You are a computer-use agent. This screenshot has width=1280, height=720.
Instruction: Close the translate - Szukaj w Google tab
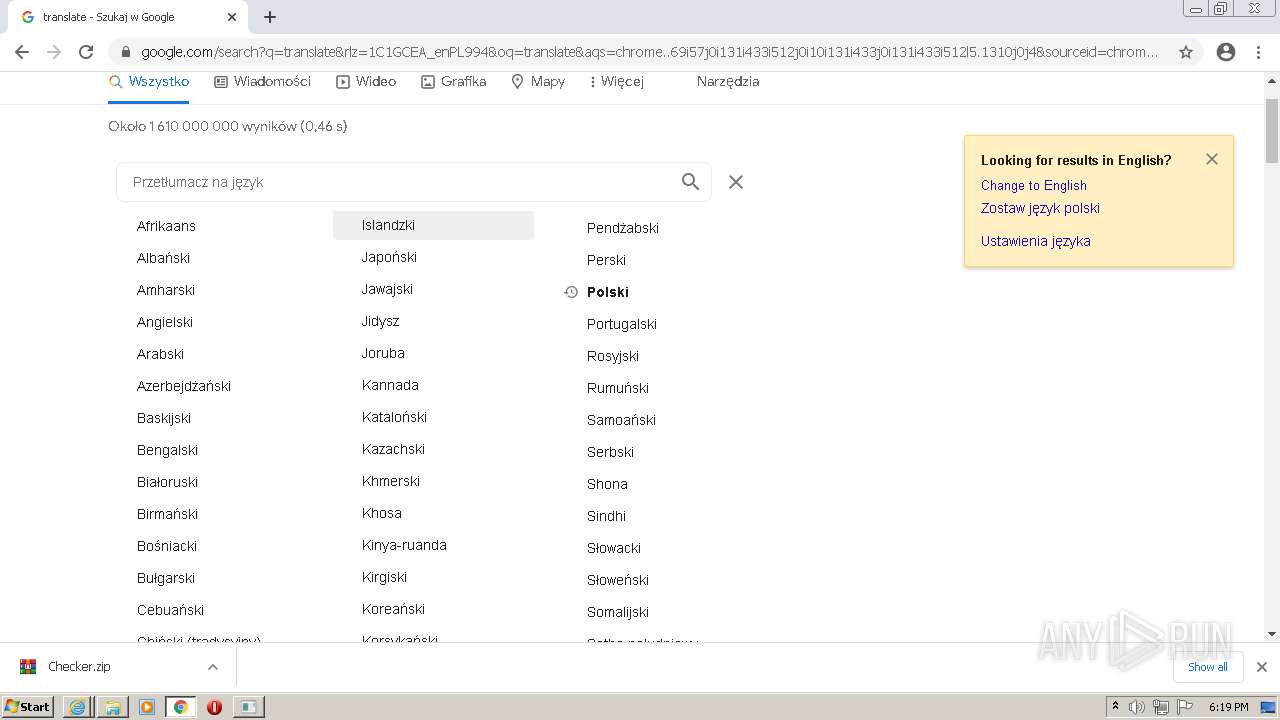tap(232, 17)
